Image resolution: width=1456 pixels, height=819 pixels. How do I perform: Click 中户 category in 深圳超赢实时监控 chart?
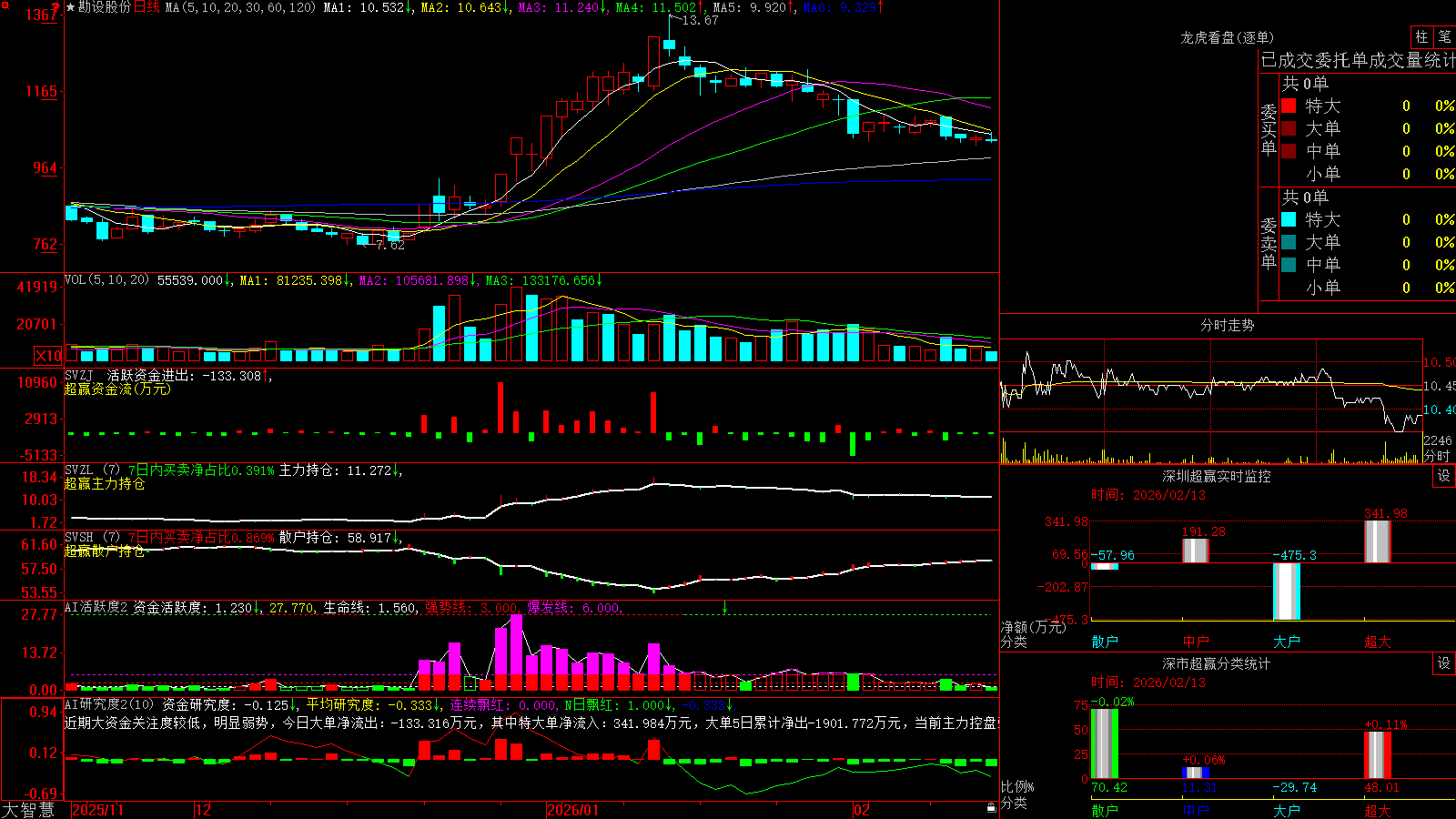pyautogui.click(x=1196, y=642)
